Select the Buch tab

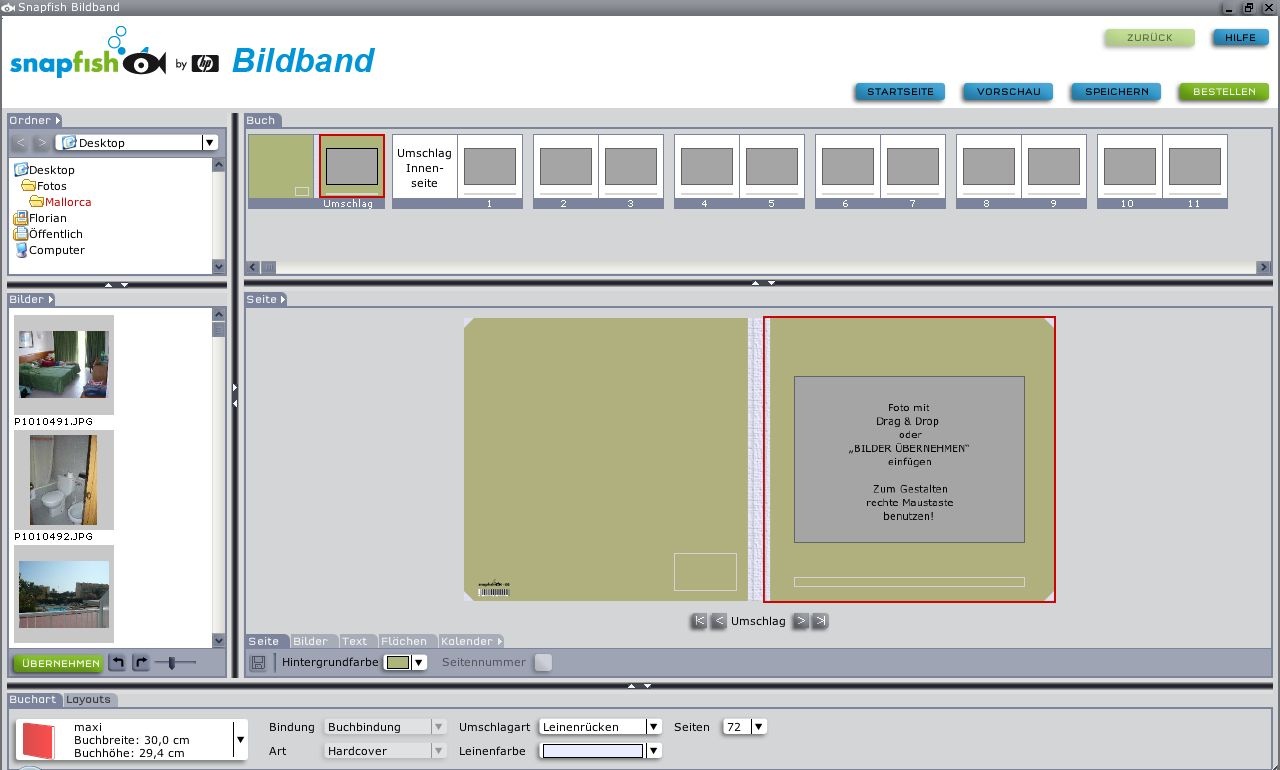(x=262, y=120)
